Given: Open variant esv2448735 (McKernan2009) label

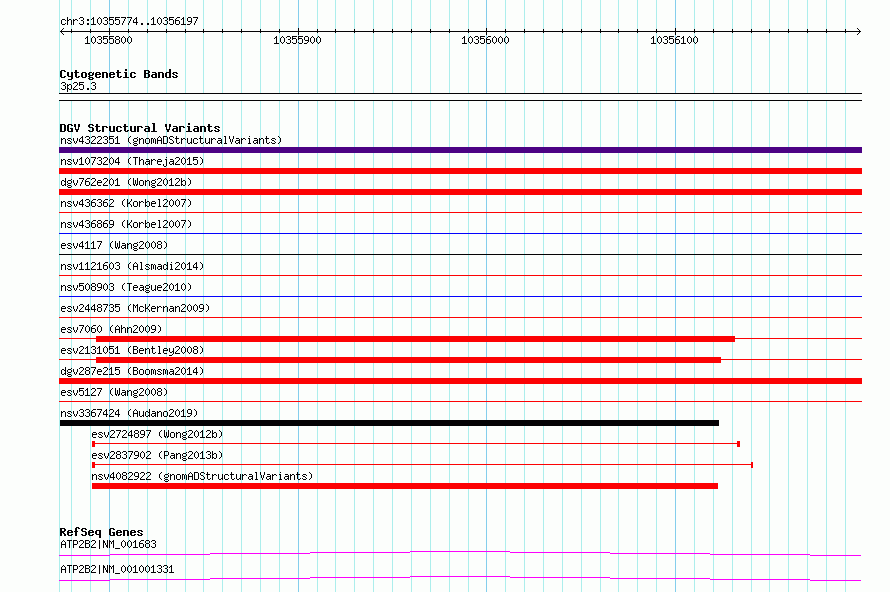Looking at the screenshot, I should tap(135, 308).
